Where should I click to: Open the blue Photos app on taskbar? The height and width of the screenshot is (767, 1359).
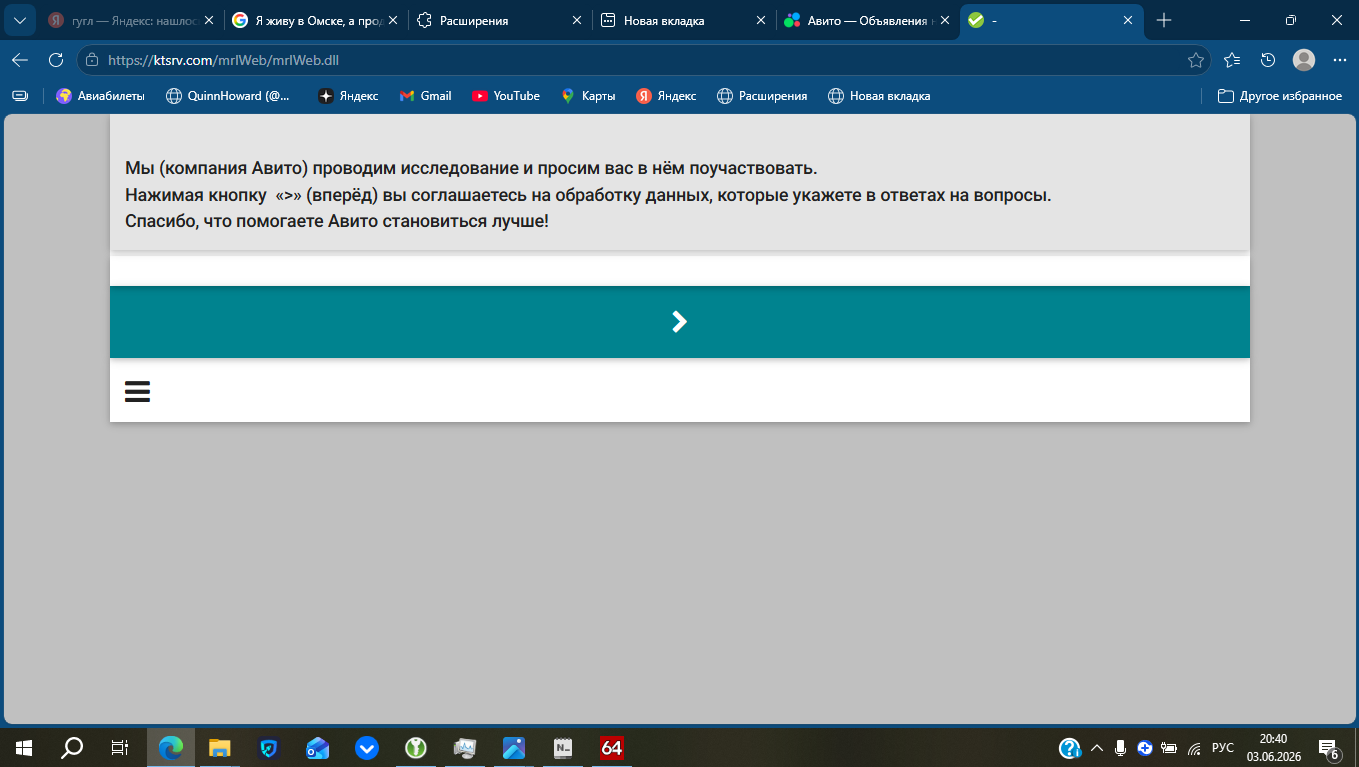(x=514, y=747)
